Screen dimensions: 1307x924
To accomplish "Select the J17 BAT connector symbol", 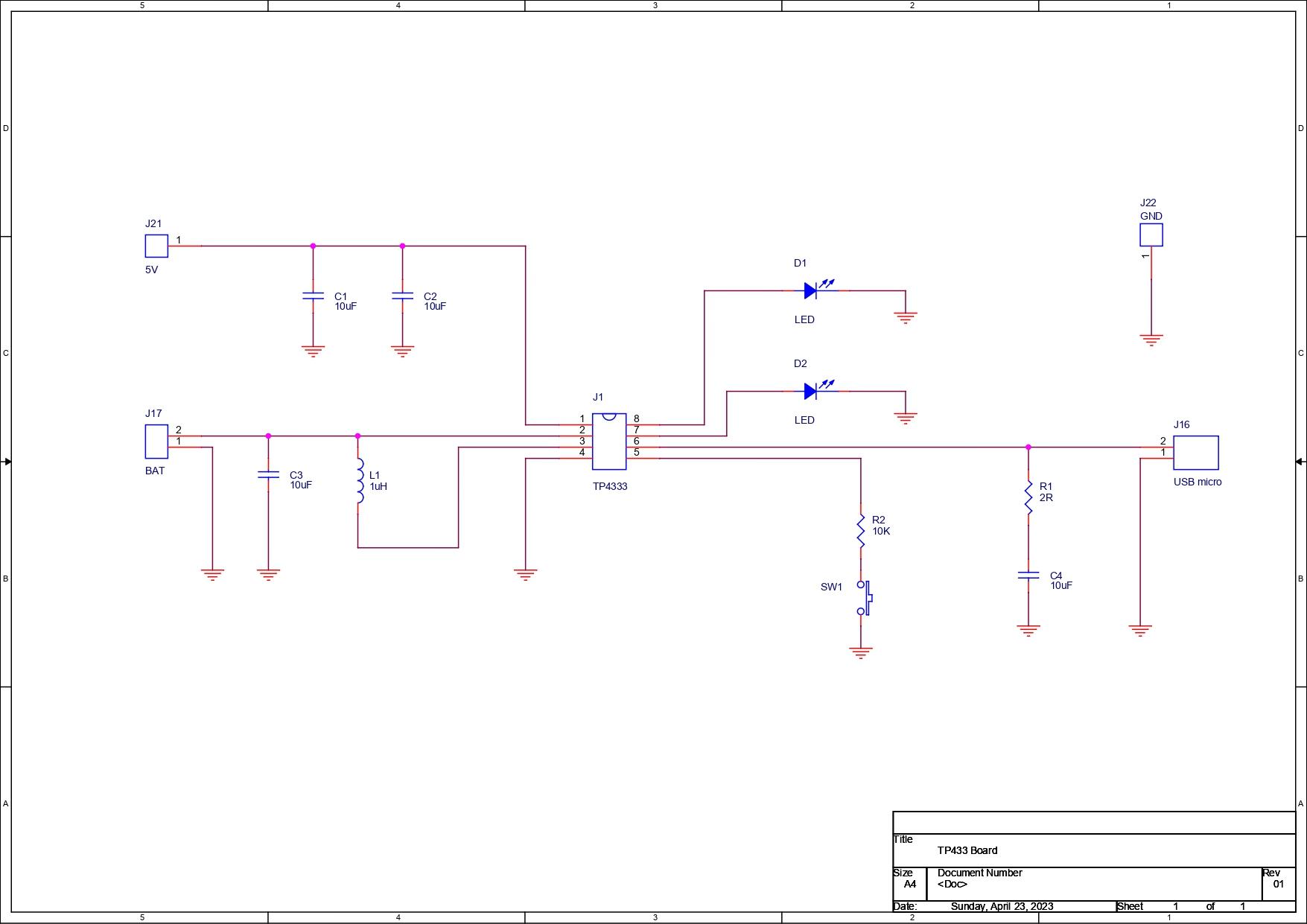I will point(156,442).
